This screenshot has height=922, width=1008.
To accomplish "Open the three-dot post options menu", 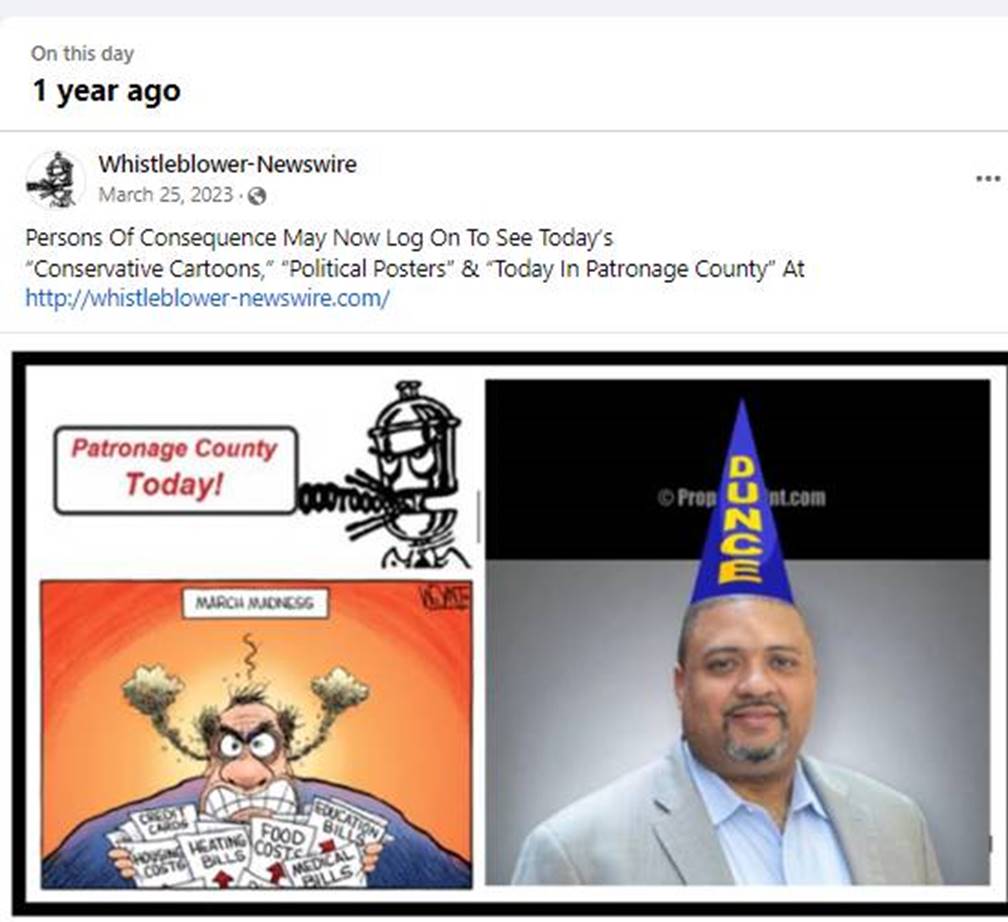I will point(987,178).
